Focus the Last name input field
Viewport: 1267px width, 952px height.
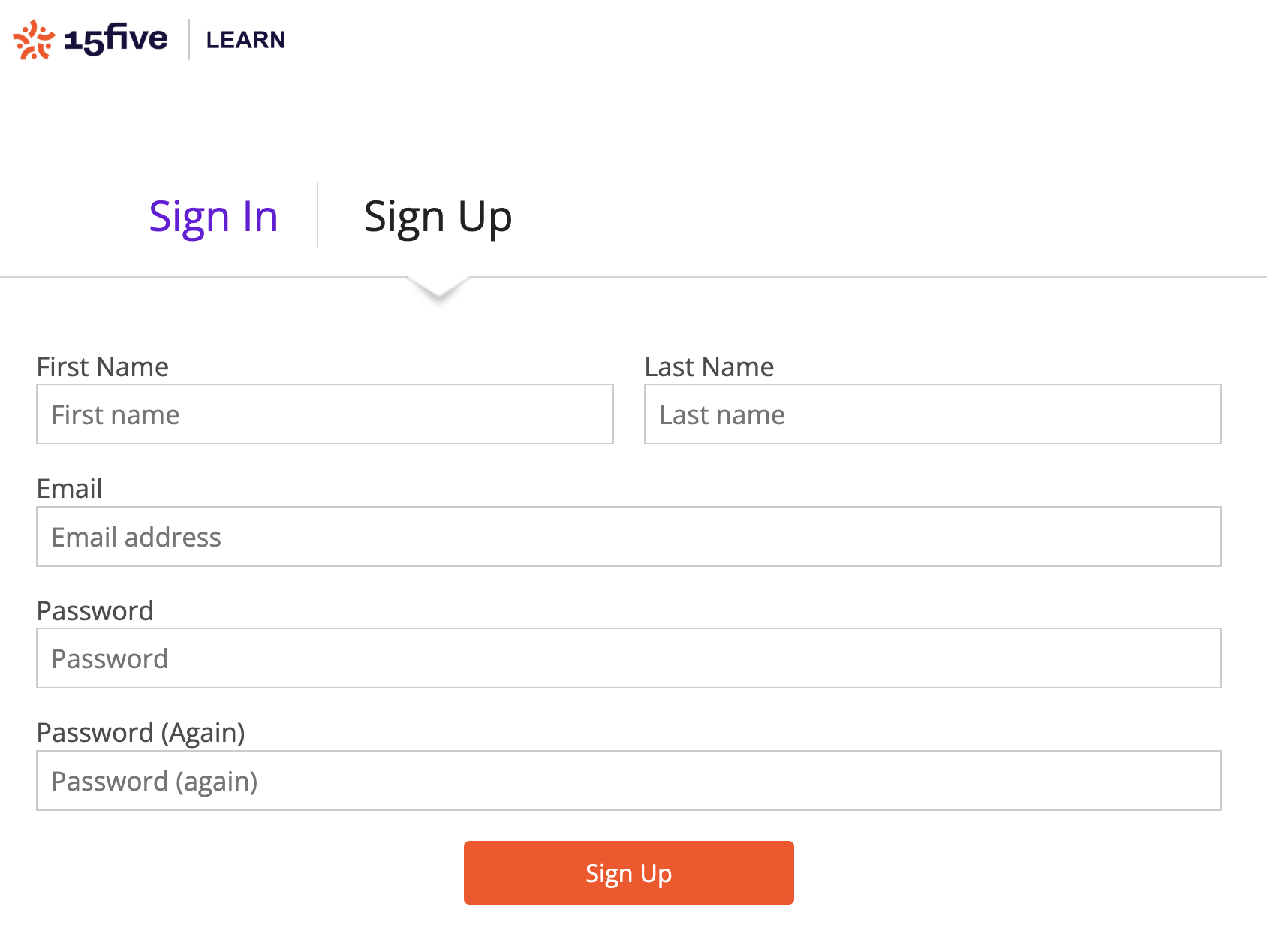[x=932, y=414]
